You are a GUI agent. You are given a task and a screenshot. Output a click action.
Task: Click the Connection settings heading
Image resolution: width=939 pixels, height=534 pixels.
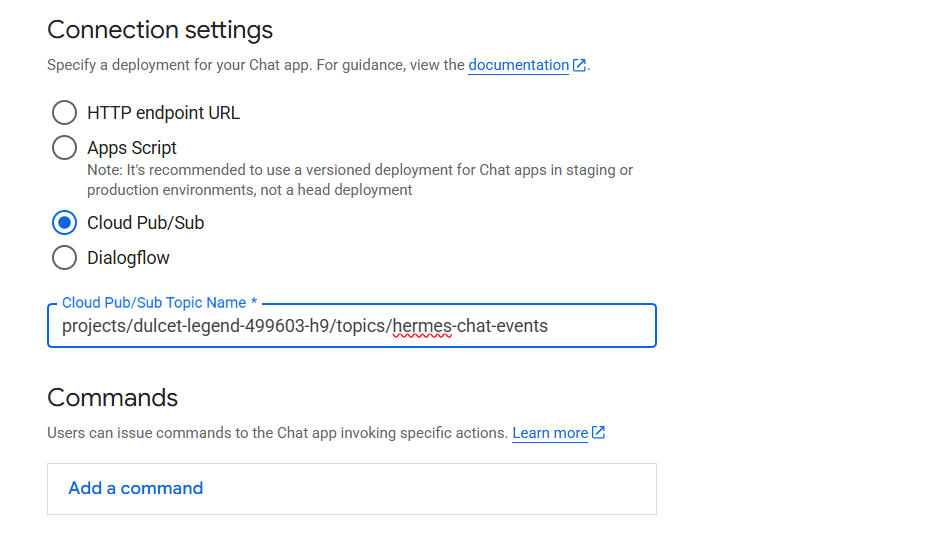pos(160,30)
